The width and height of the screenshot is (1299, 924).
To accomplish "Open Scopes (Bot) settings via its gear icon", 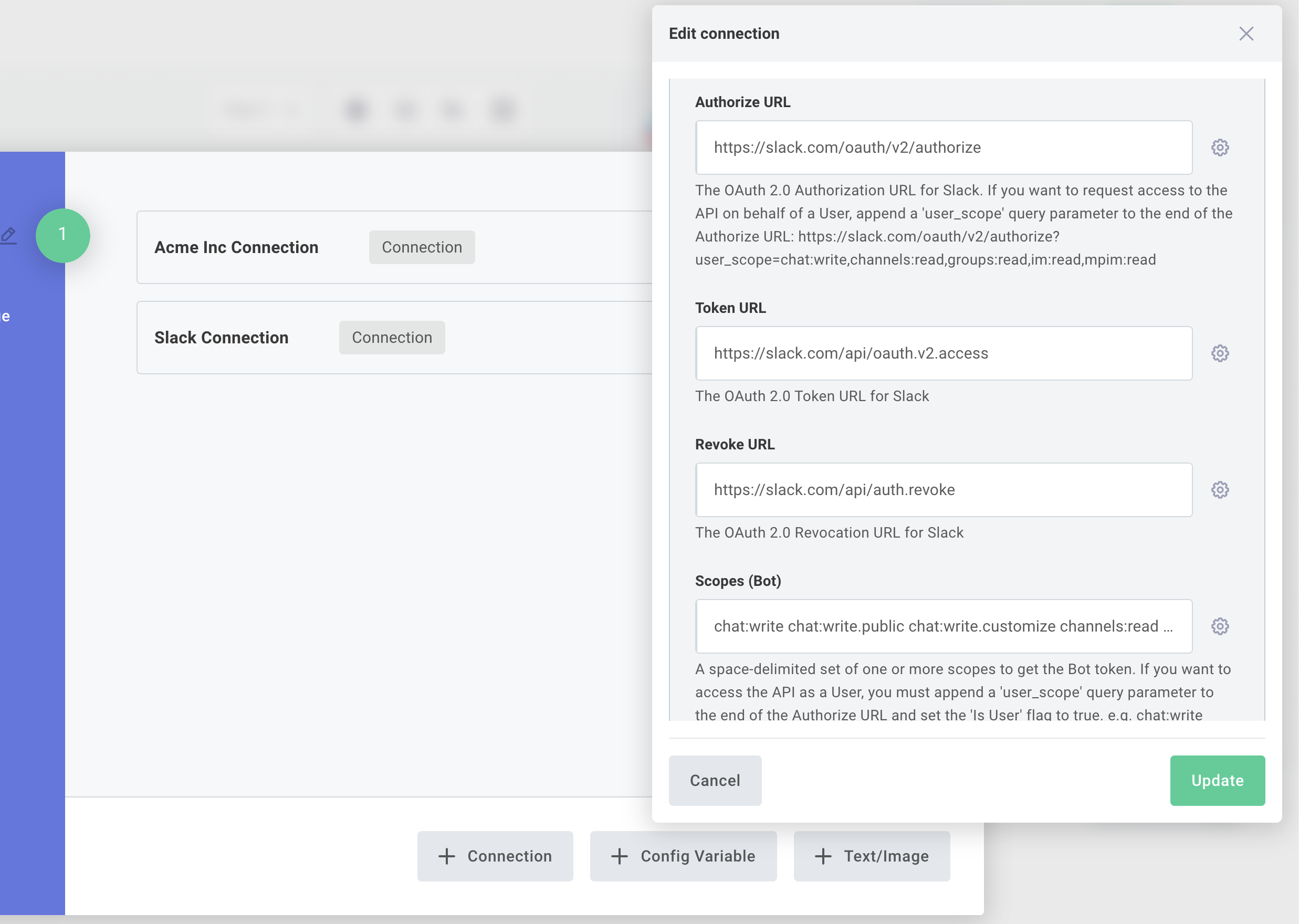I will coord(1220,626).
